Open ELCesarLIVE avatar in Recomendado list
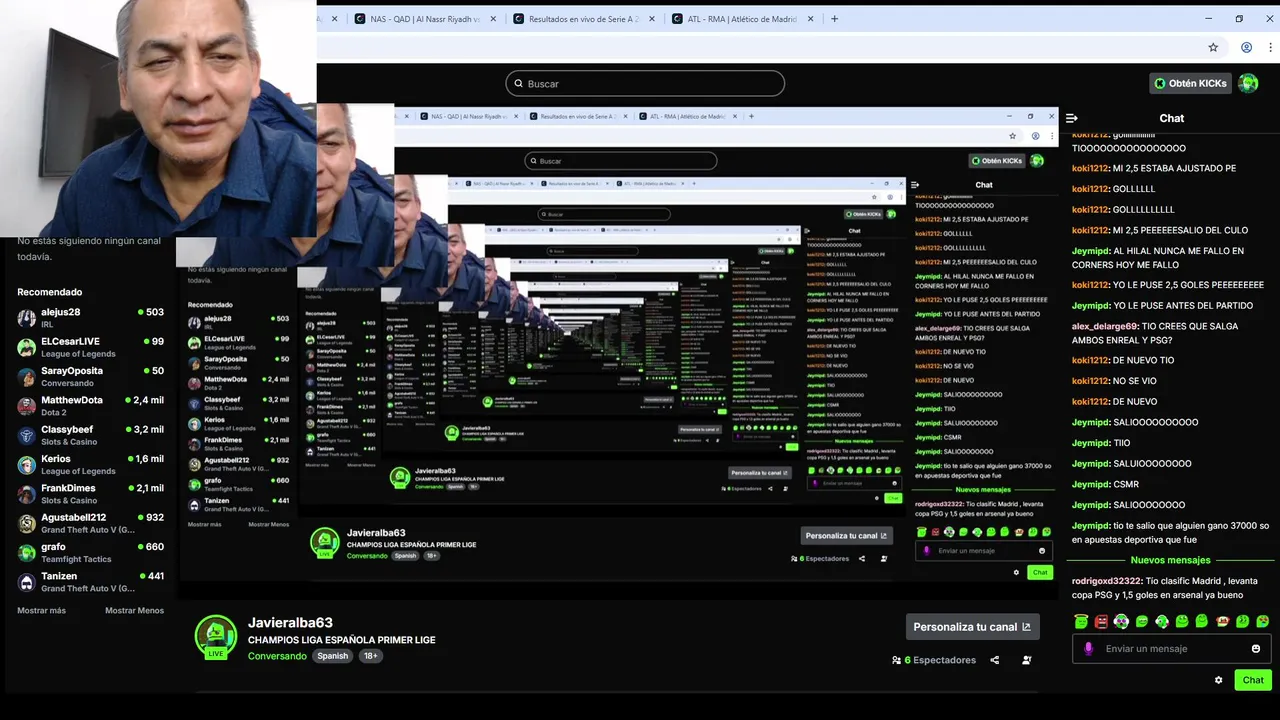 pos(26,347)
